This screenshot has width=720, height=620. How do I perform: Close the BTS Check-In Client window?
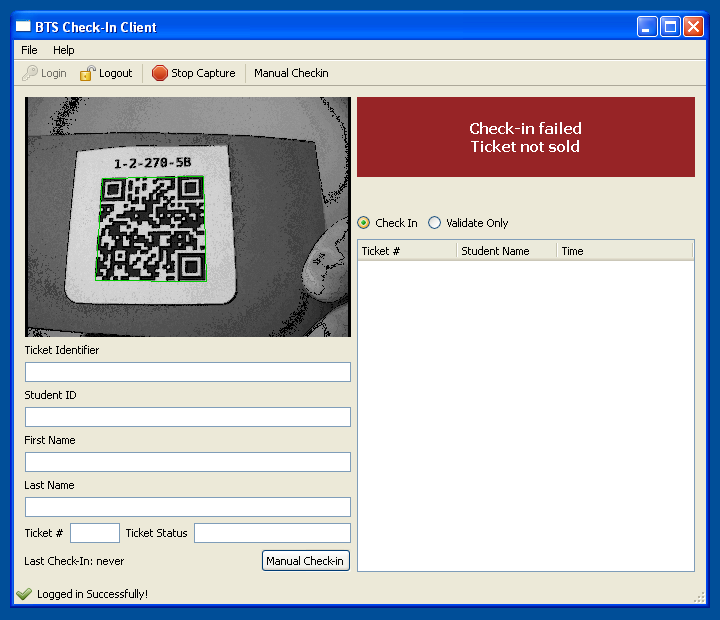[693, 27]
